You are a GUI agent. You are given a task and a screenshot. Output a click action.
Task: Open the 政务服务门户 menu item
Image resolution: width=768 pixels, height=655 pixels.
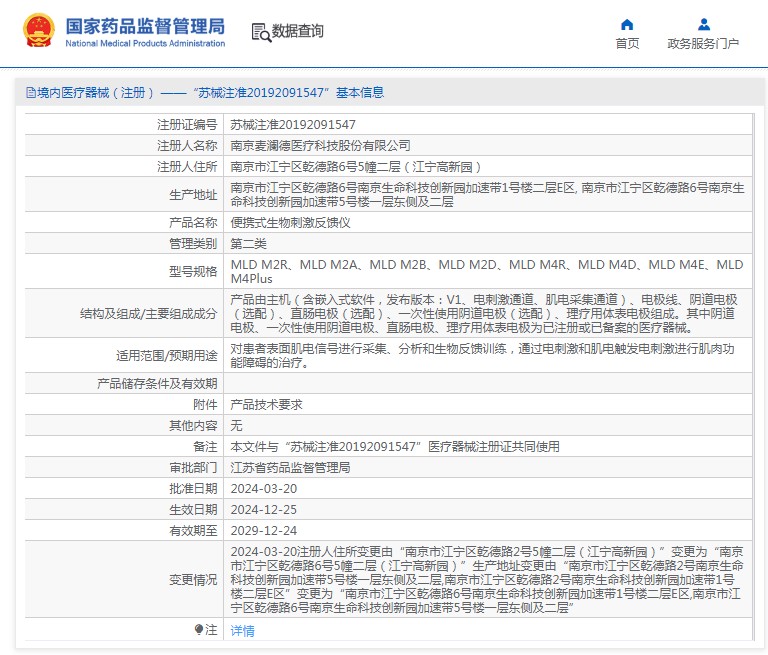703,44
